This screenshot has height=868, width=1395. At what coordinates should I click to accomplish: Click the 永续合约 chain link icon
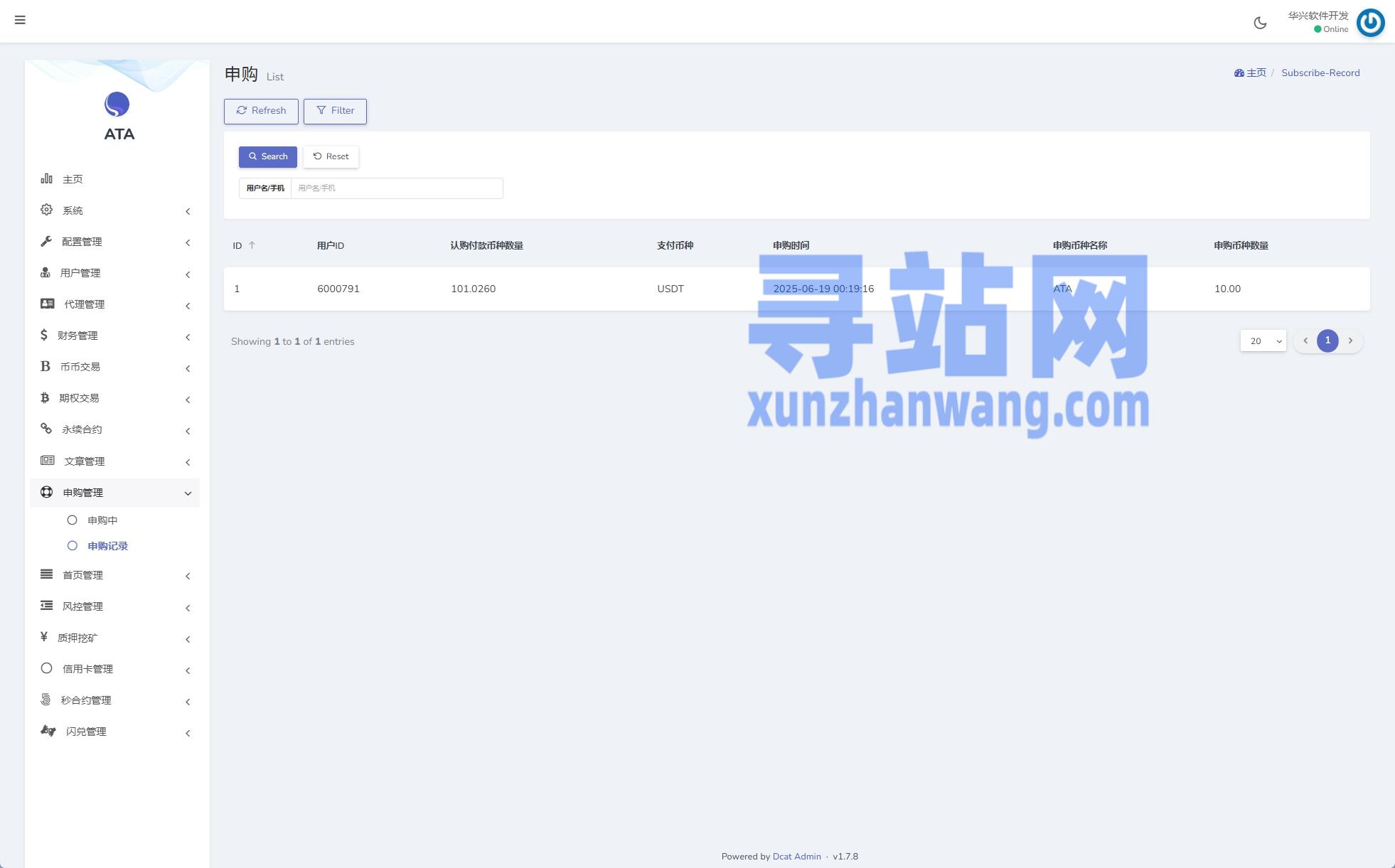tap(46, 429)
